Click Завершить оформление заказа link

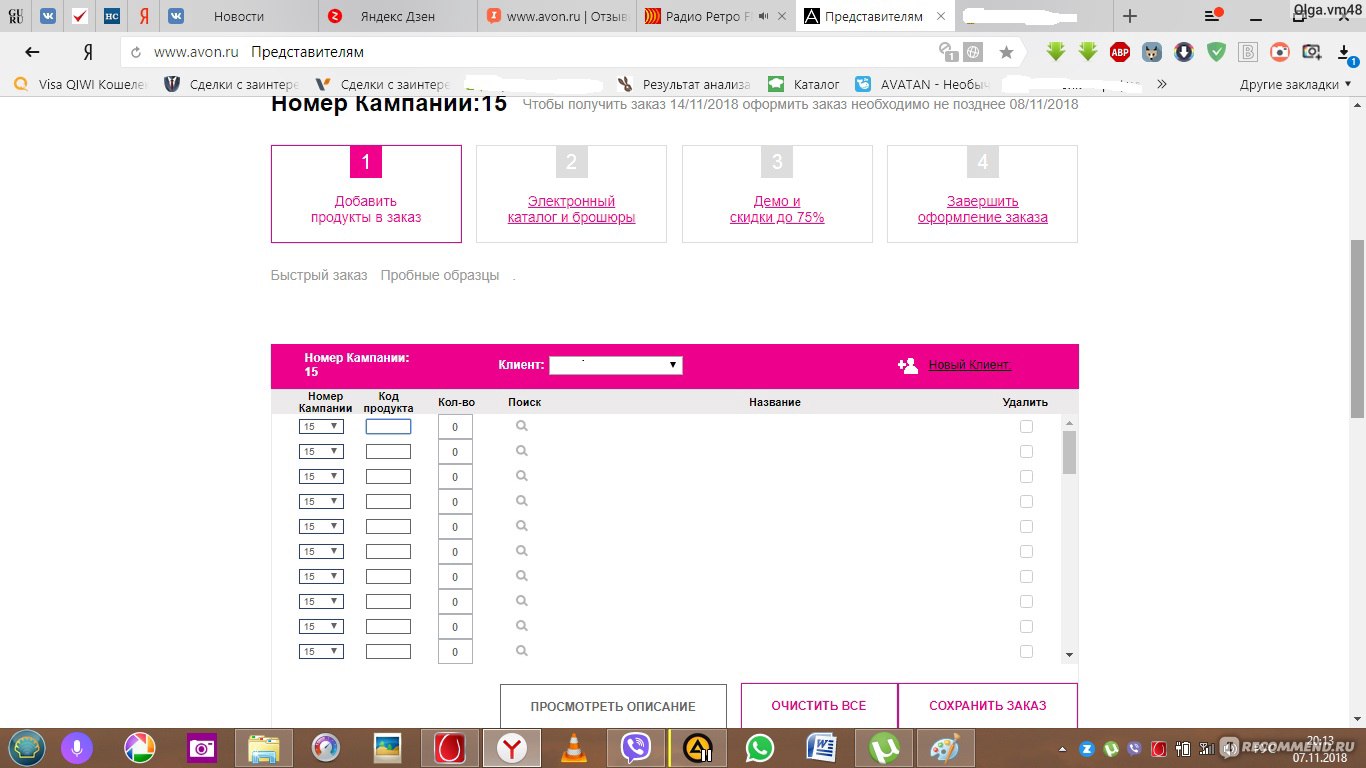tap(983, 209)
